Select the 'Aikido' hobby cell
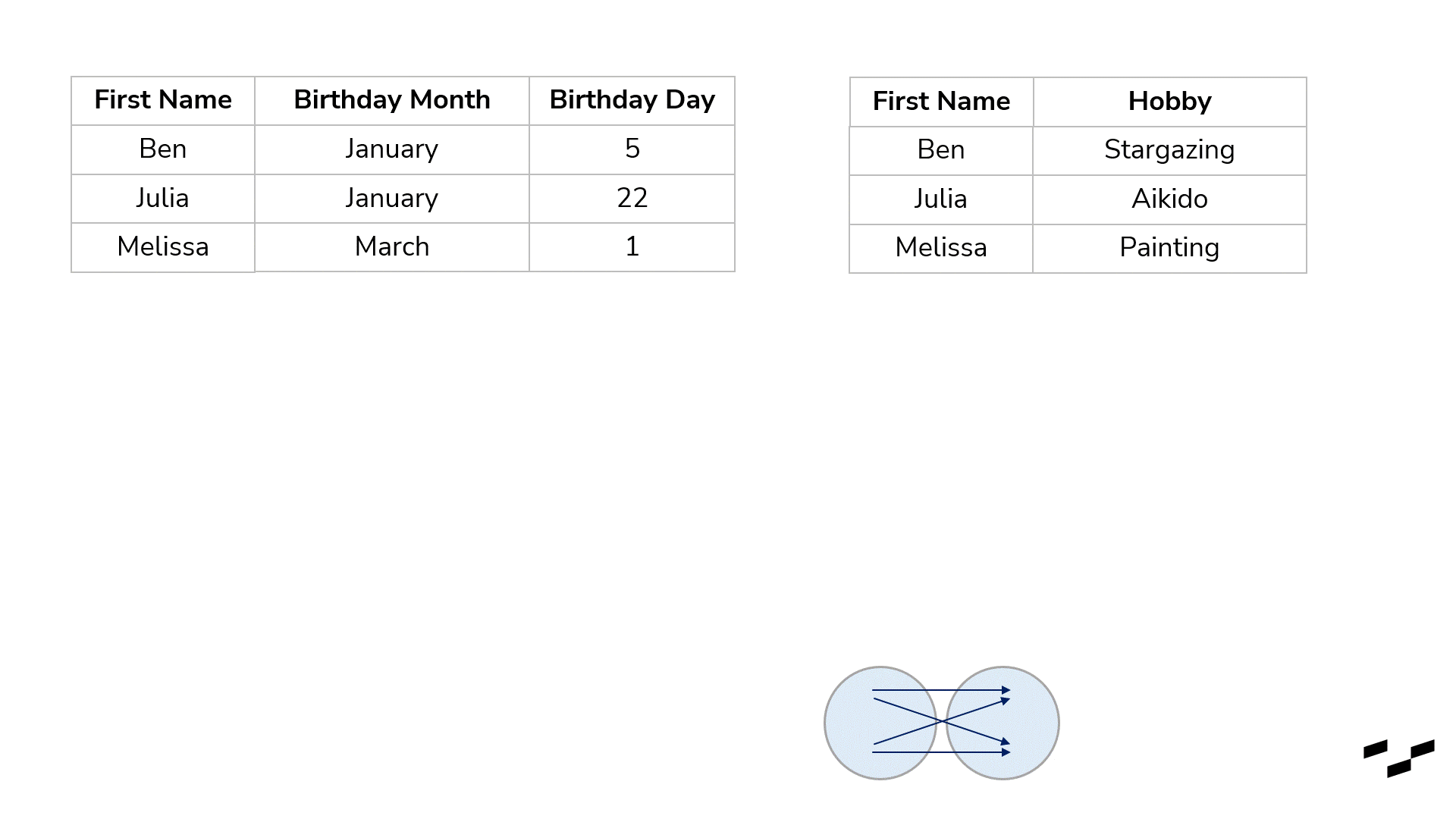 click(x=1169, y=199)
